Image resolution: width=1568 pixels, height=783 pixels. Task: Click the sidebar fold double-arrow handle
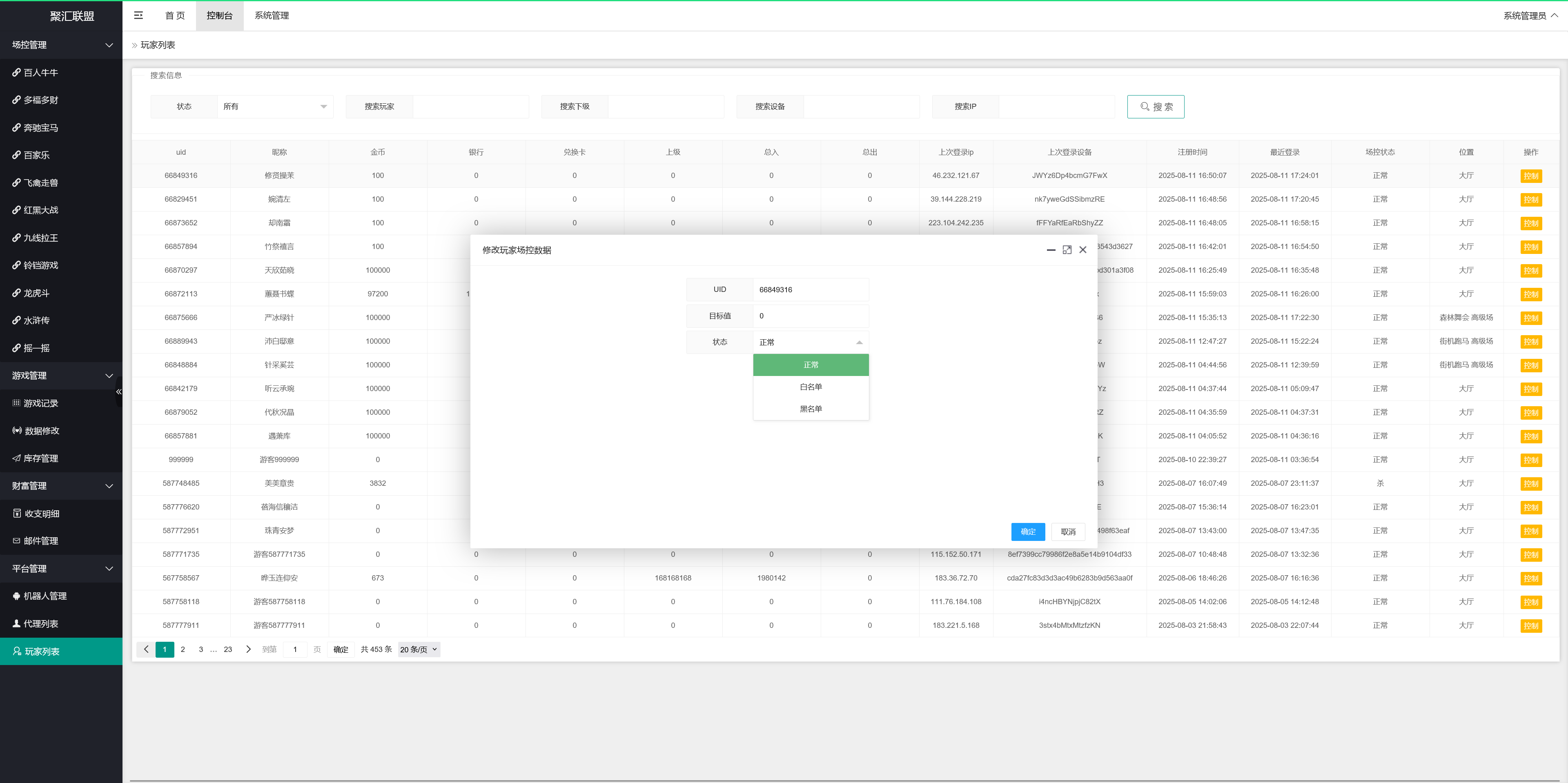119,392
